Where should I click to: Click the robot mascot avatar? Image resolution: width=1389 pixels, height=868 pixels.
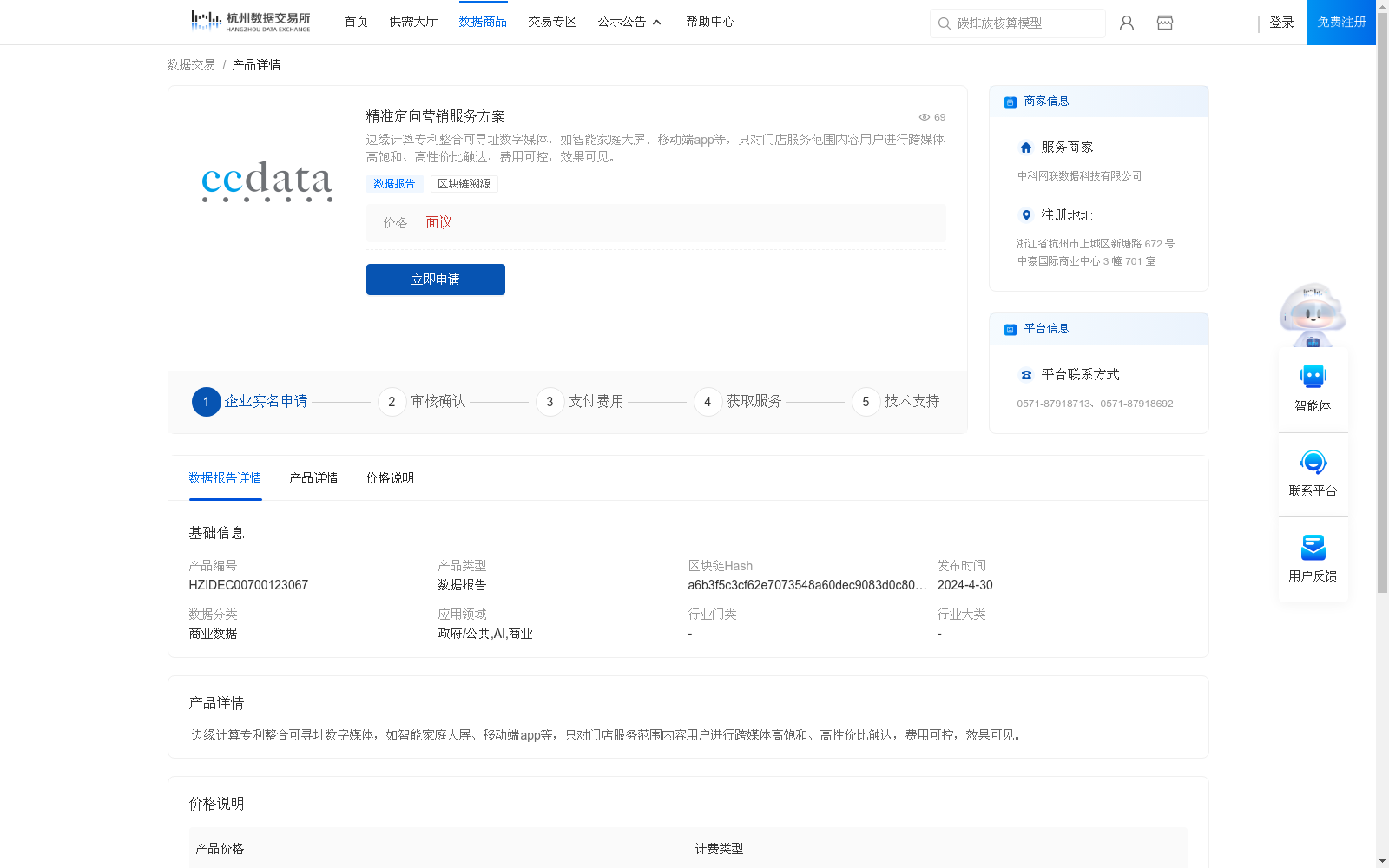[x=1313, y=314]
